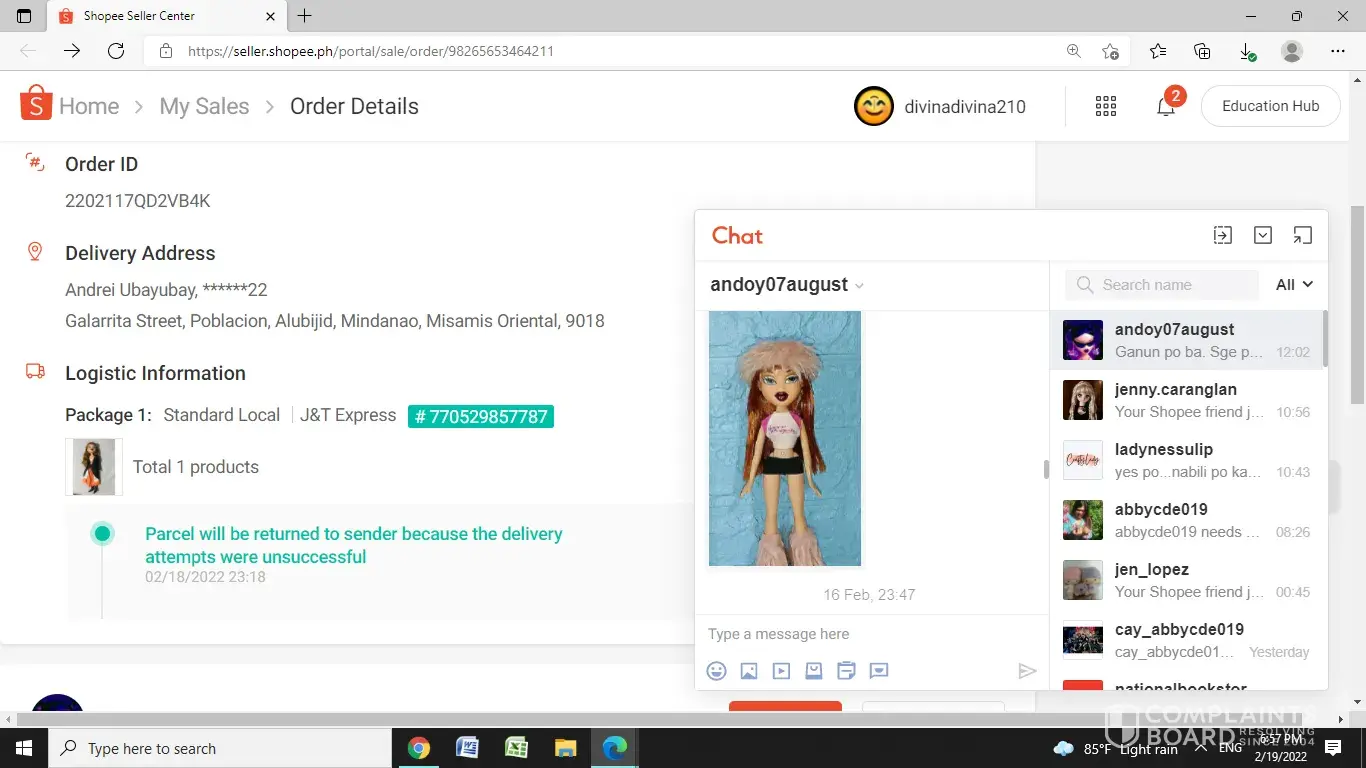Viewport: 1366px width, 768px height.
Task: Click the Shopee logo icon
Action: (36, 104)
